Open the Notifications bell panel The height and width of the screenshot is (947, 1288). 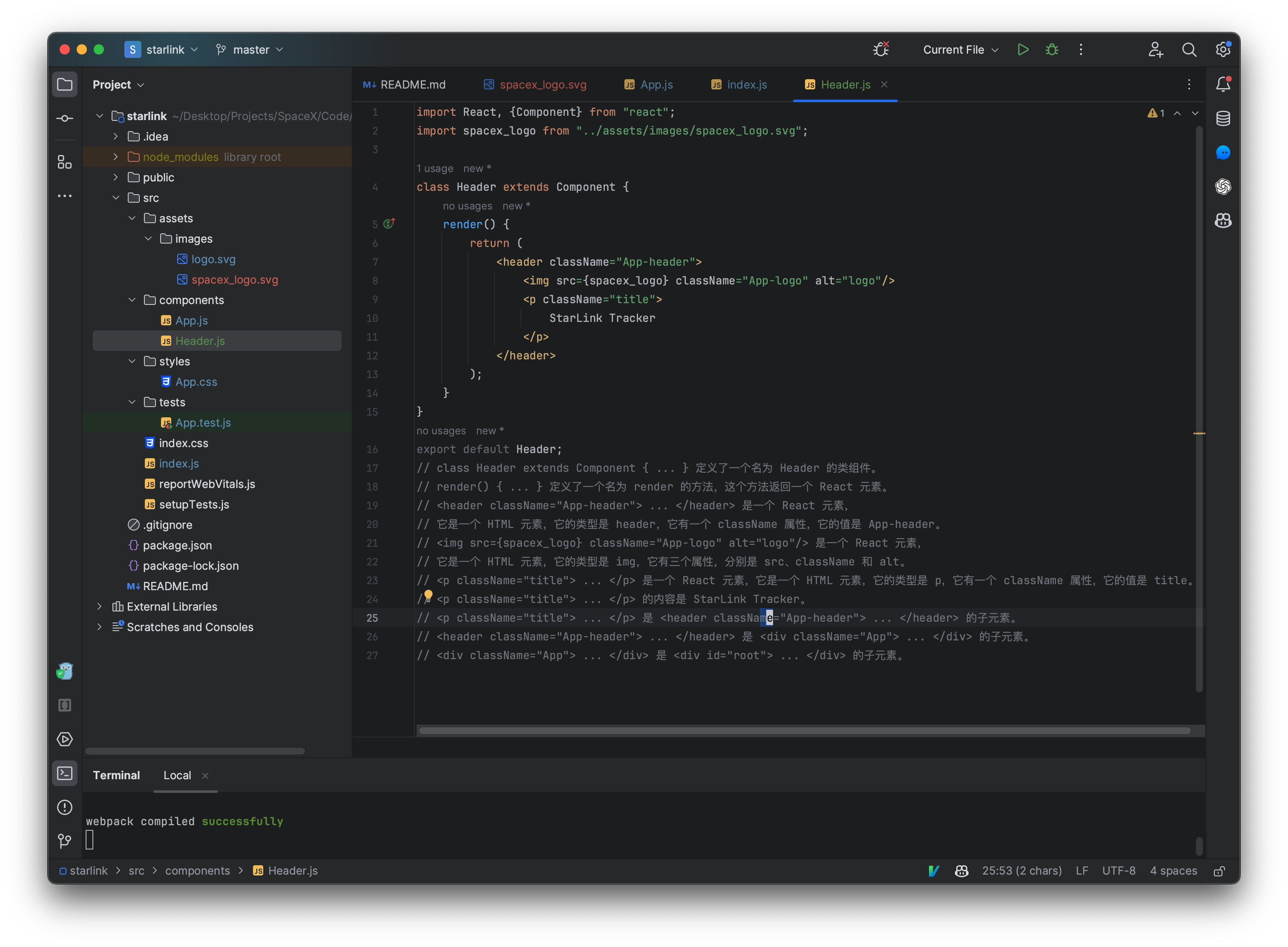1223,84
